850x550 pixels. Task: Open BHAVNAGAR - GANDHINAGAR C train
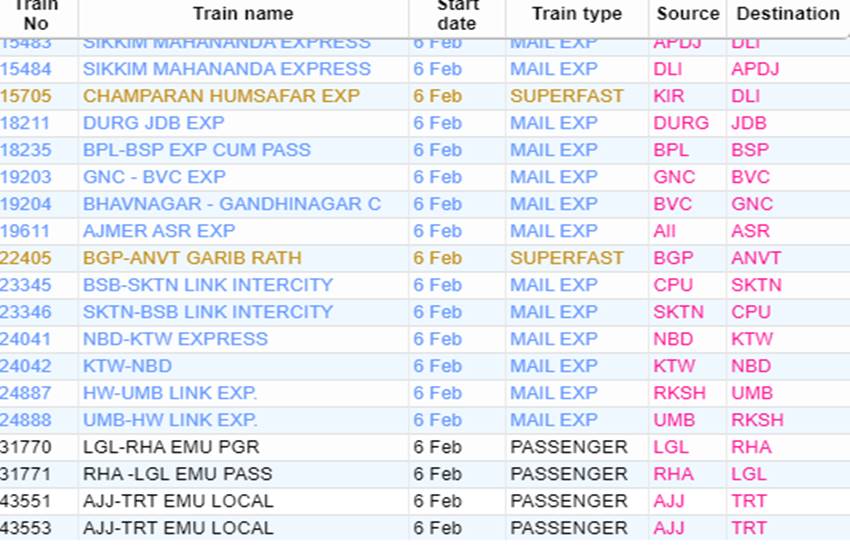[232, 204]
